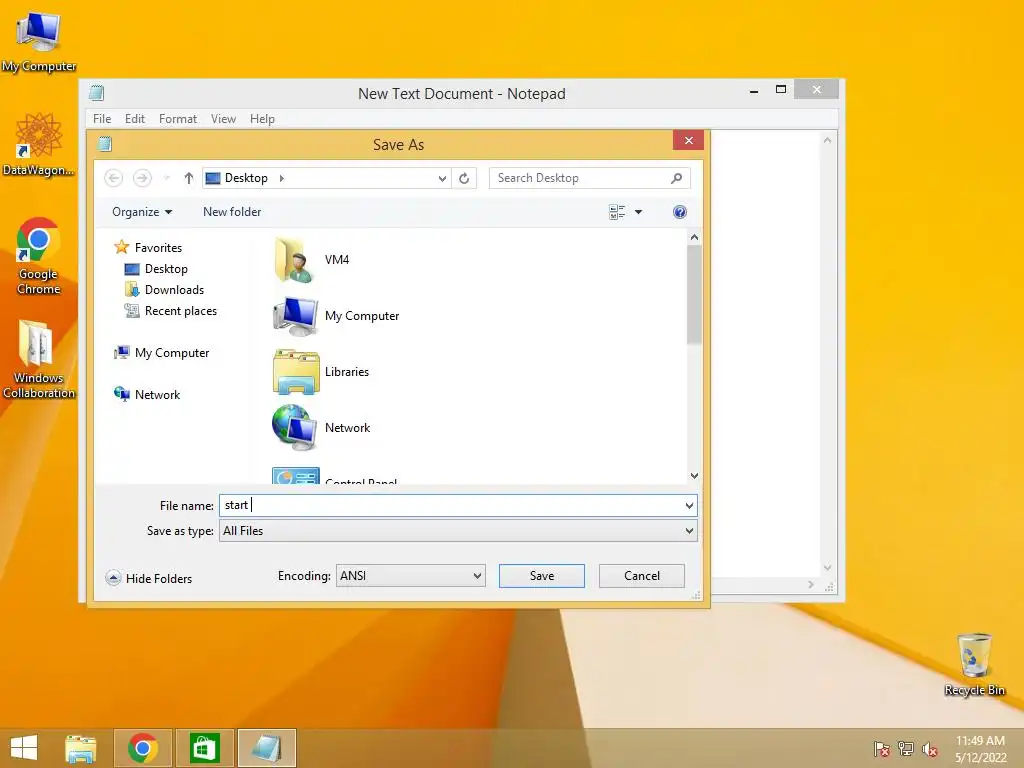Open the Recycle Bin on desktop
The image size is (1024, 768).
click(x=974, y=664)
